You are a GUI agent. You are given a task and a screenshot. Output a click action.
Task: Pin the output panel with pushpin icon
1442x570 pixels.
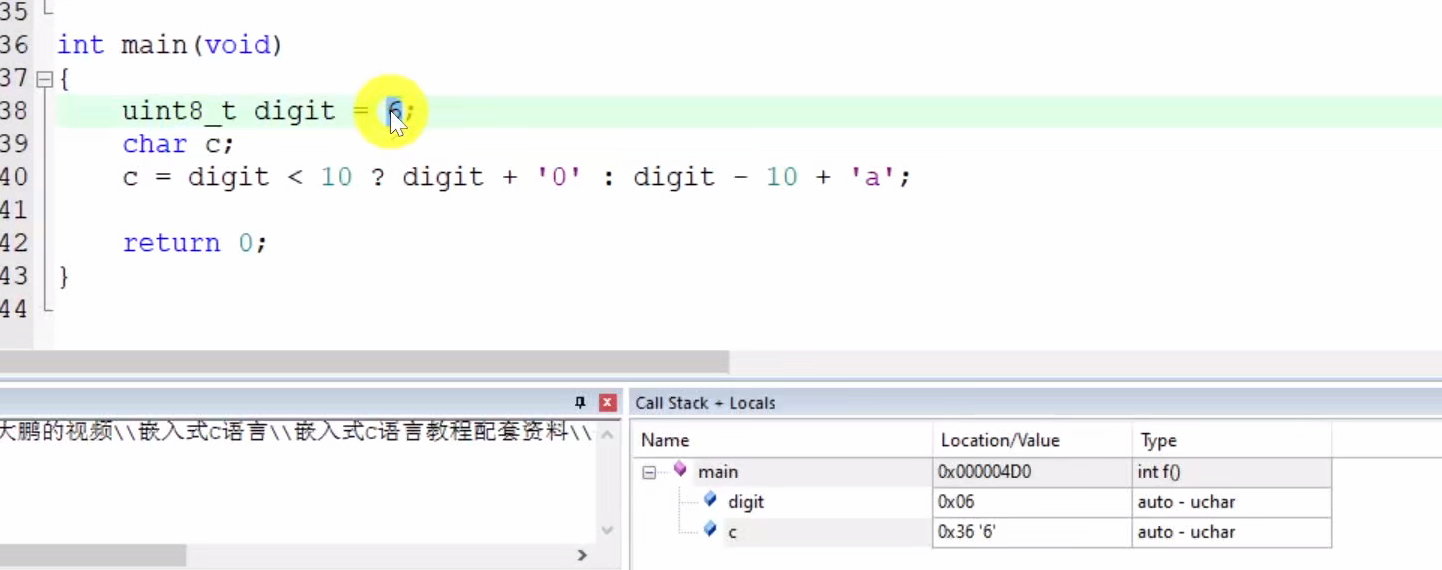coord(580,403)
